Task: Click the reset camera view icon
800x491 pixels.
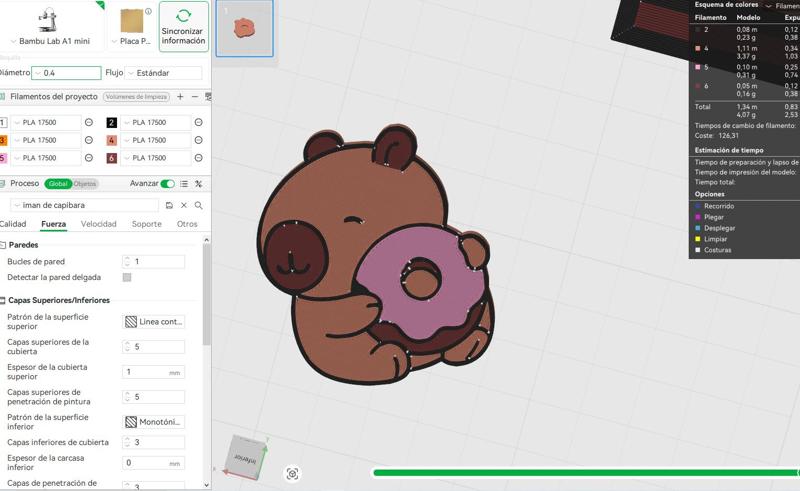Action: pyautogui.click(x=292, y=474)
